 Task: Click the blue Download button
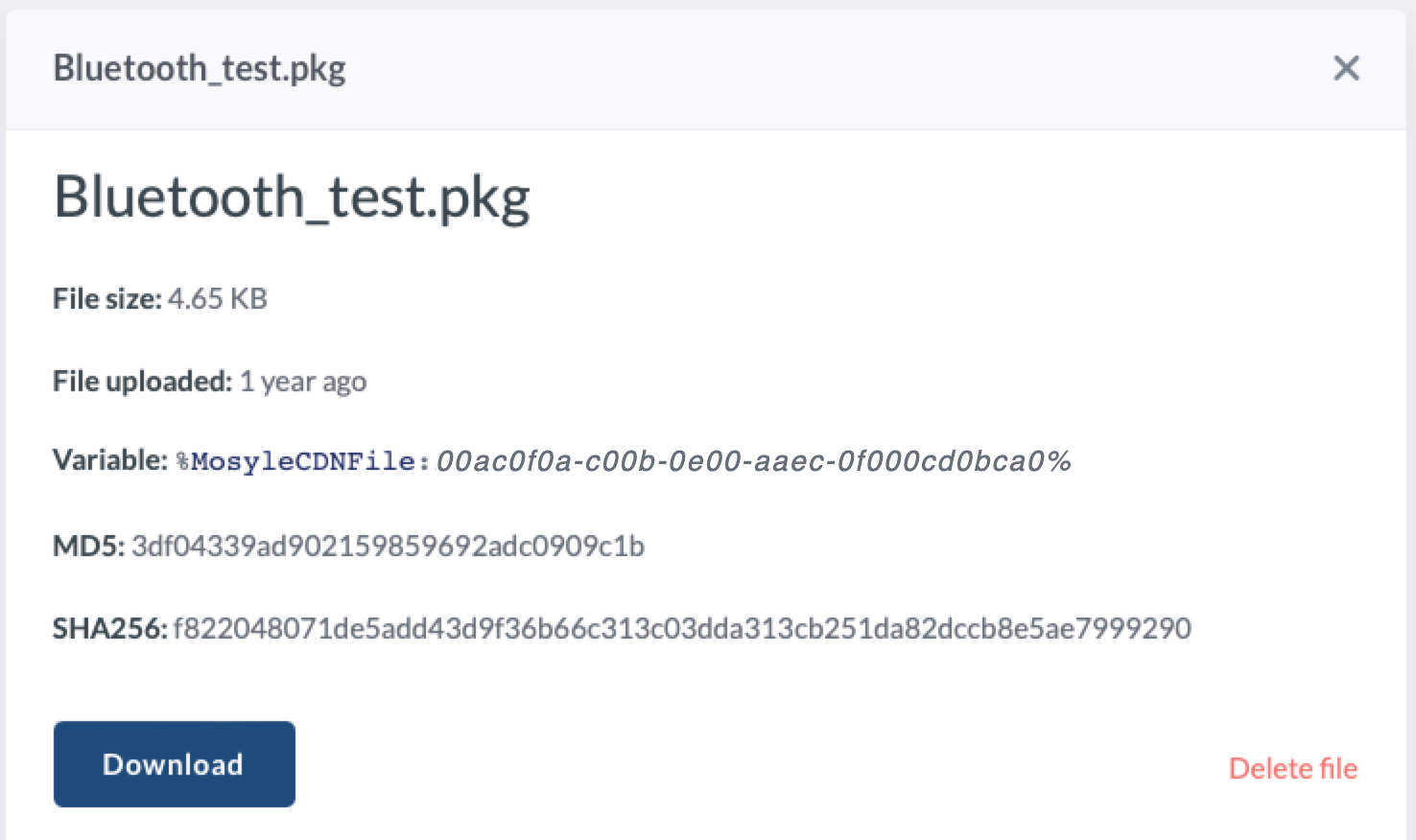pyautogui.click(x=174, y=764)
